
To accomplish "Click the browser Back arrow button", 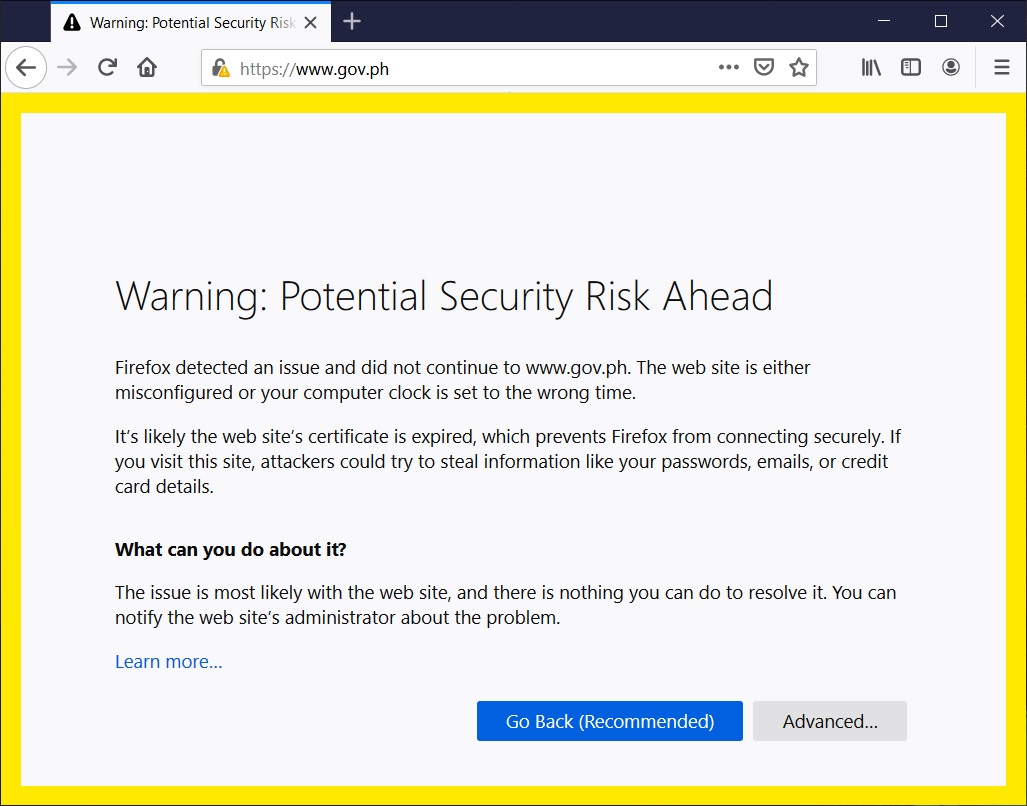I will click(x=26, y=68).
